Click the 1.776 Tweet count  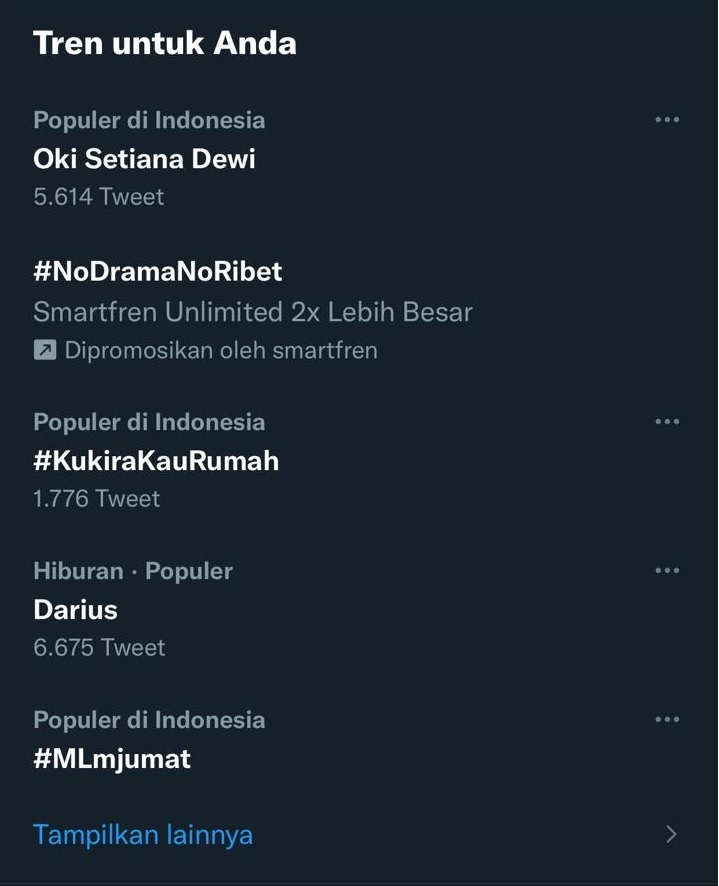[x=97, y=499]
